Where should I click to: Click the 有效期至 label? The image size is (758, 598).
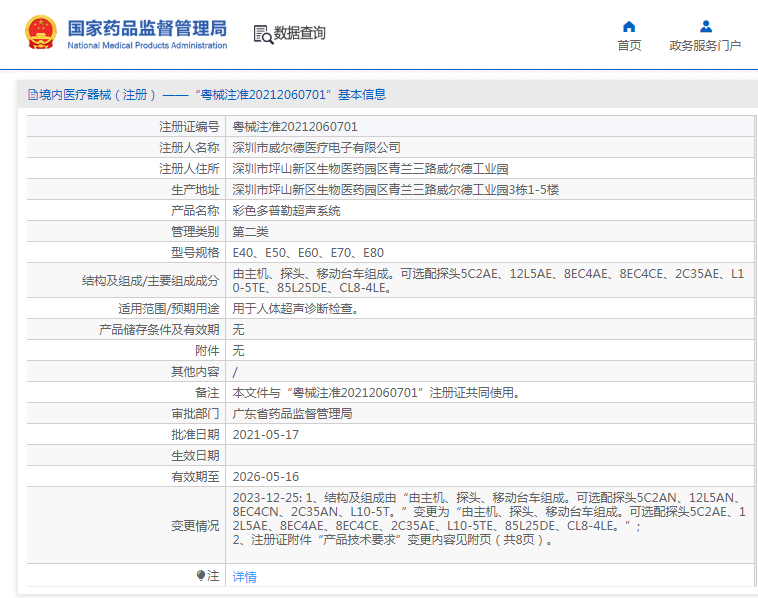pyautogui.click(x=195, y=477)
